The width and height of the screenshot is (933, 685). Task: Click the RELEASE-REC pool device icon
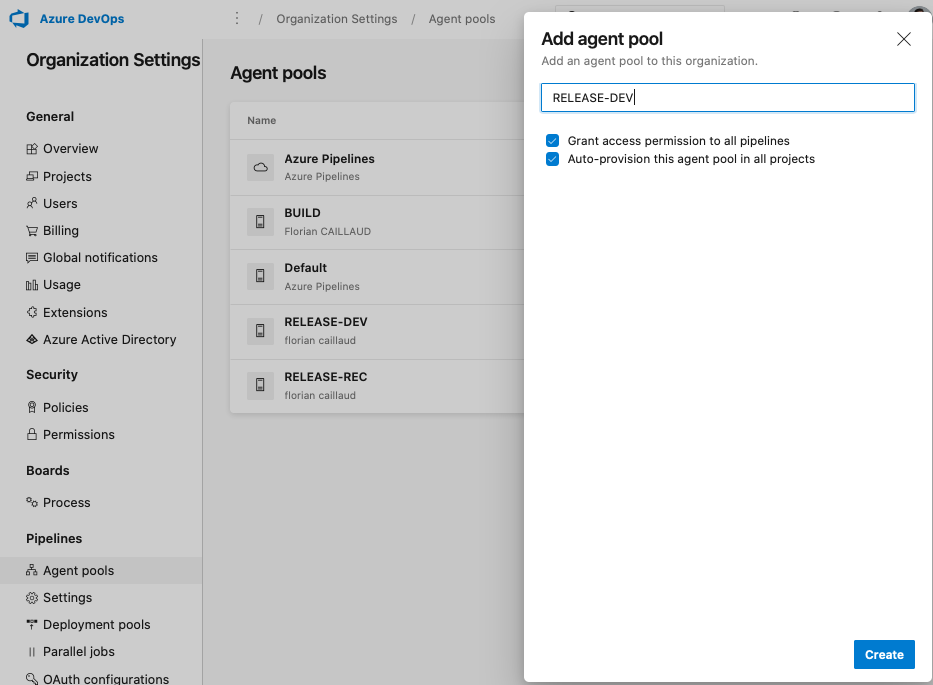(x=261, y=385)
